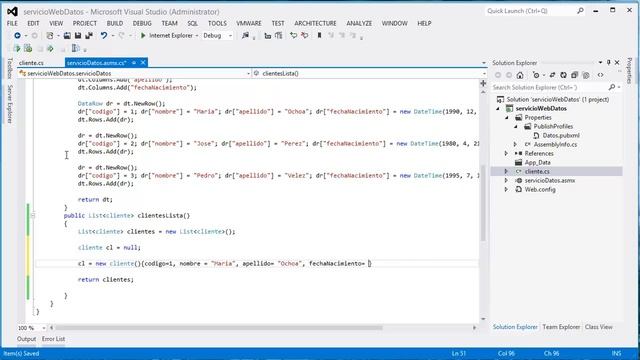The width and height of the screenshot is (640, 360).
Task: Open the ARCHITECTURE menu
Action: tap(315, 23)
